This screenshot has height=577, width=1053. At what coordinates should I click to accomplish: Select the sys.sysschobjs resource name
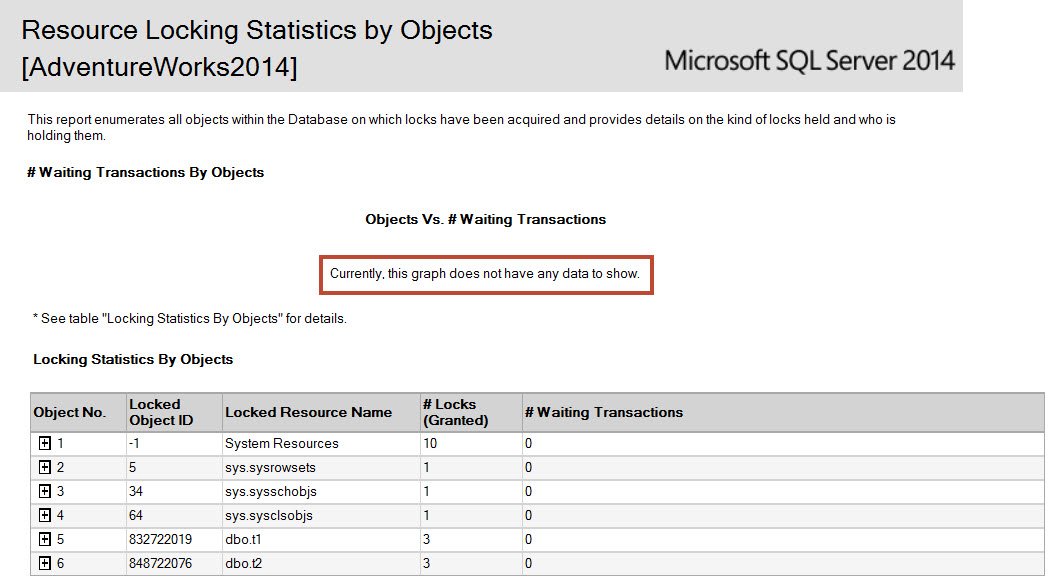click(271, 491)
